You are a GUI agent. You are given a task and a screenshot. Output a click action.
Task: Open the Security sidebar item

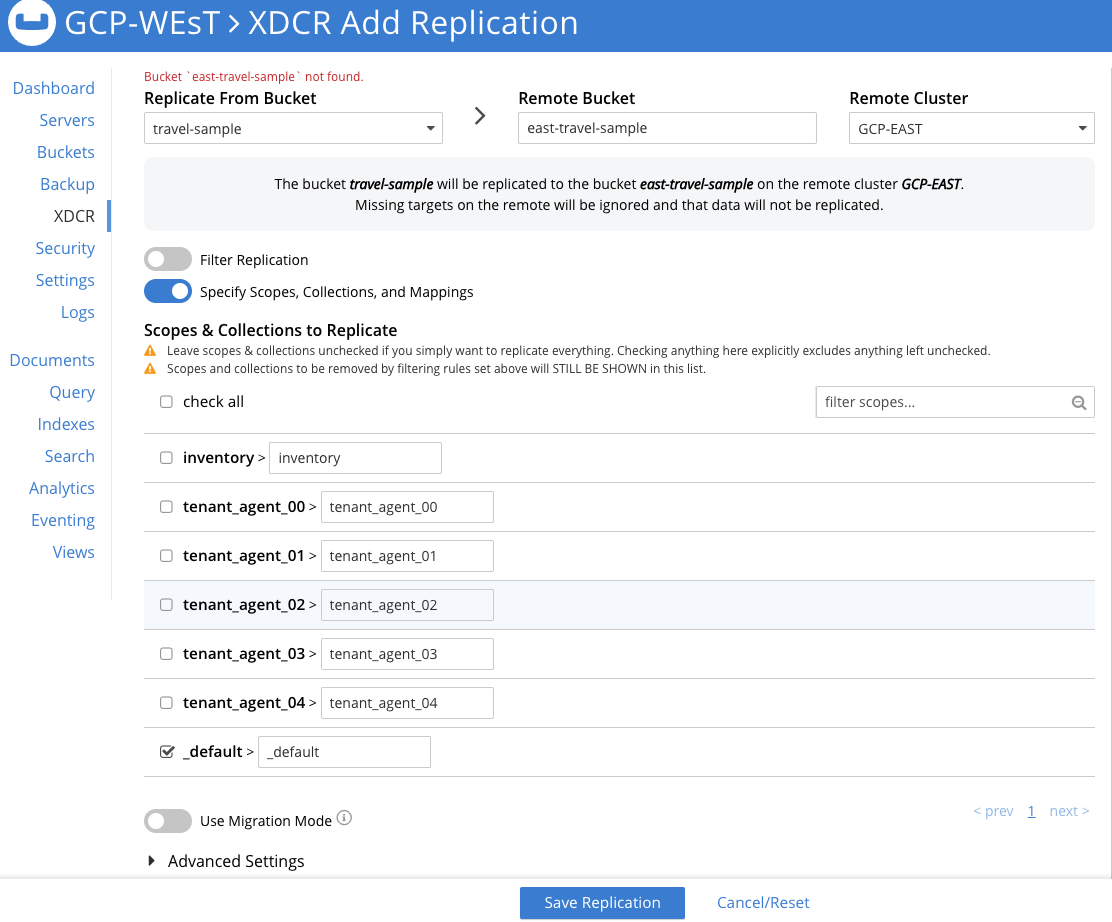pos(65,248)
